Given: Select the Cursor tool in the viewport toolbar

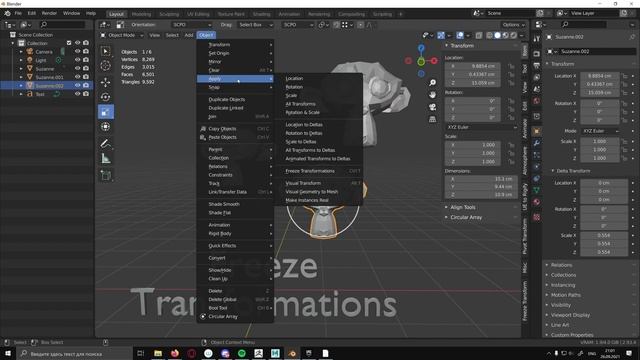Looking at the screenshot, I should click(105, 66).
